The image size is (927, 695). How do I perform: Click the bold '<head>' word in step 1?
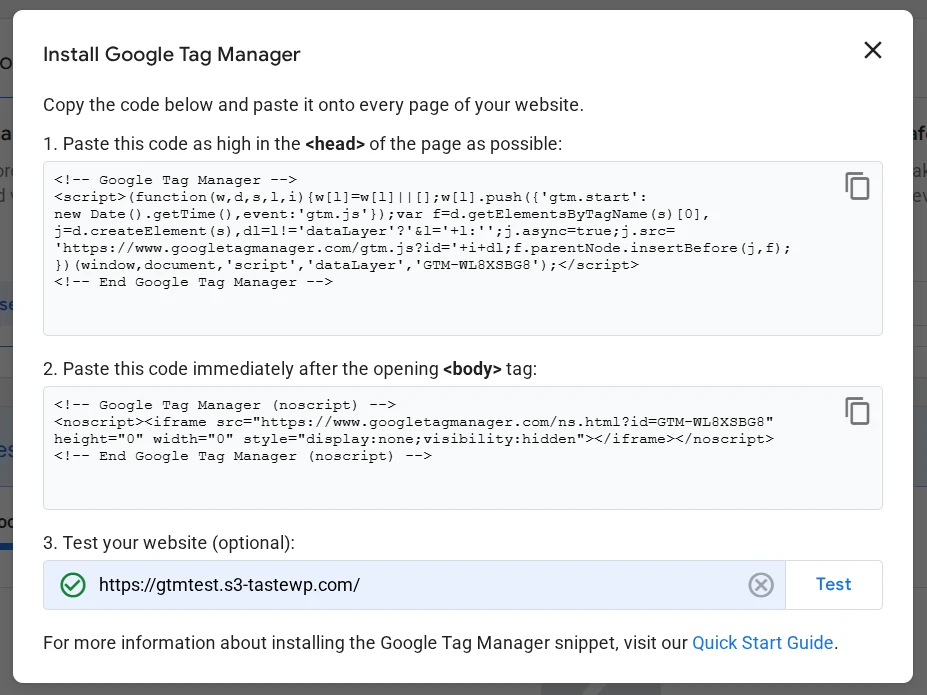coord(335,144)
